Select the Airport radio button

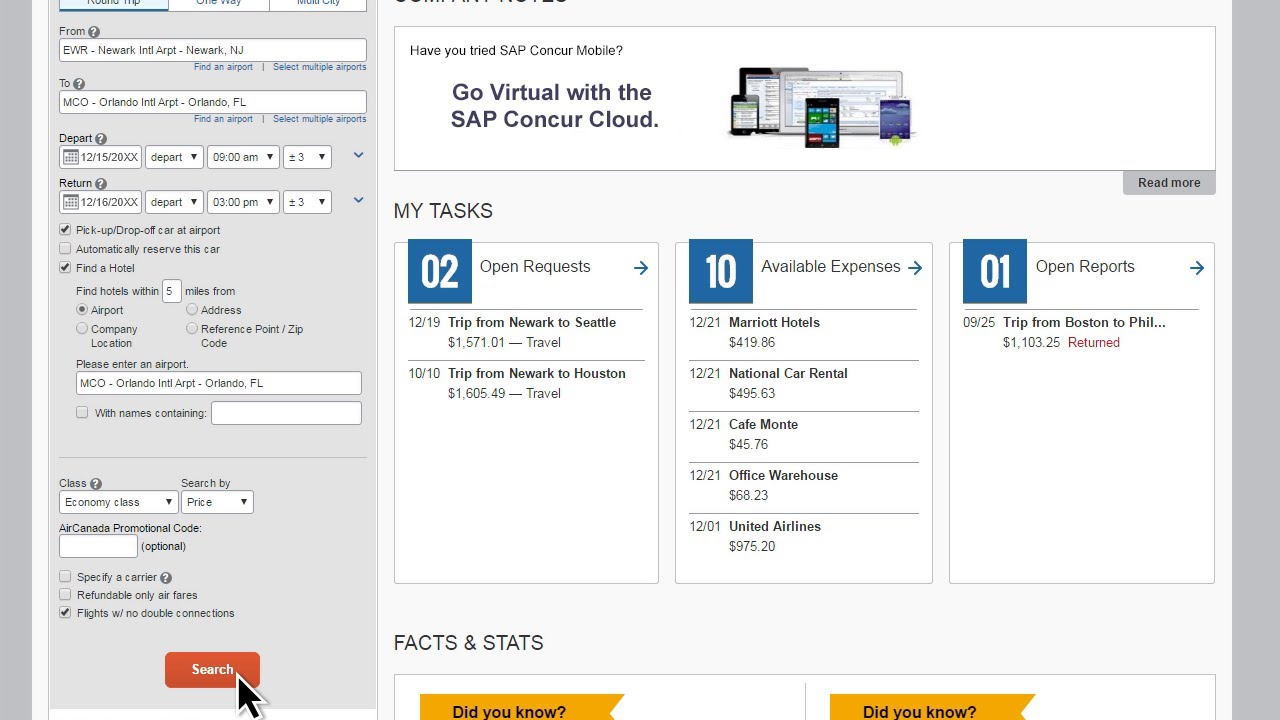point(82,310)
